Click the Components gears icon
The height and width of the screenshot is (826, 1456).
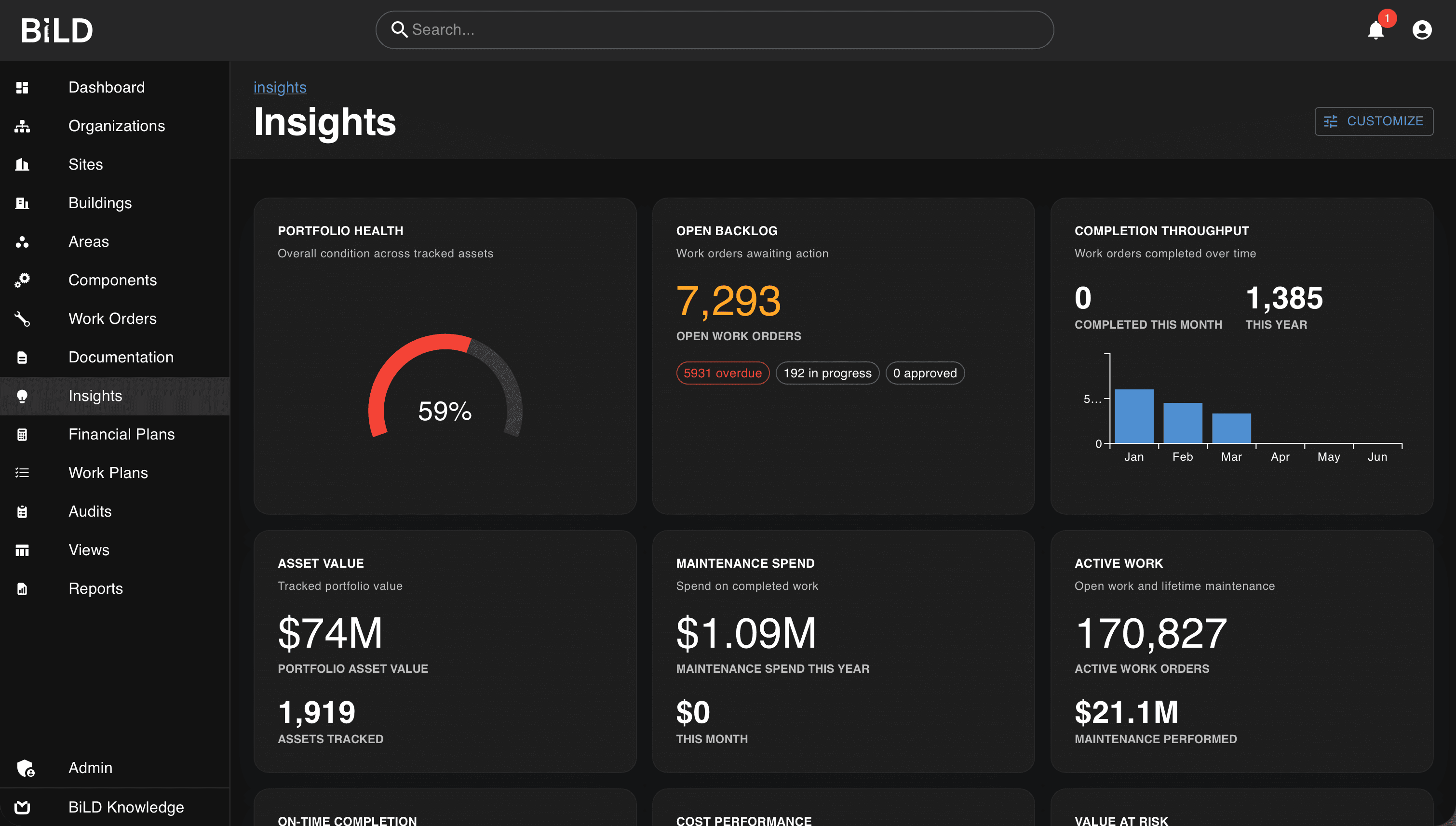point(22,280)
